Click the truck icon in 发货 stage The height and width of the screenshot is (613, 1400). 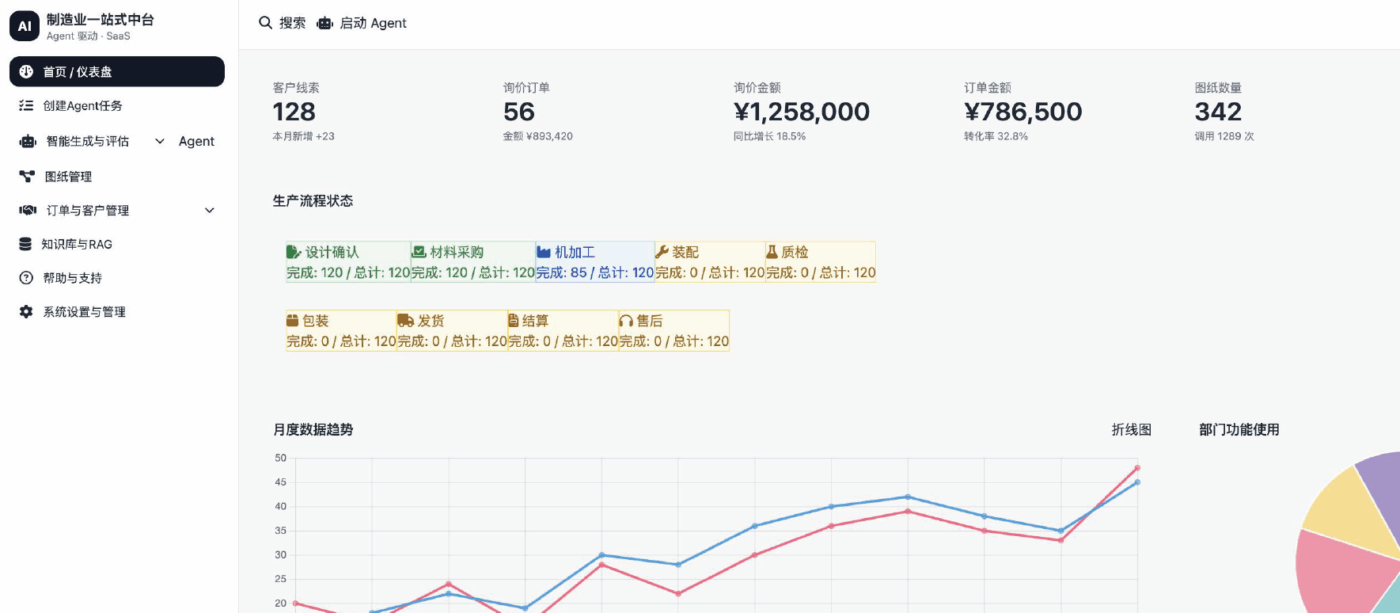coord(405,321)
